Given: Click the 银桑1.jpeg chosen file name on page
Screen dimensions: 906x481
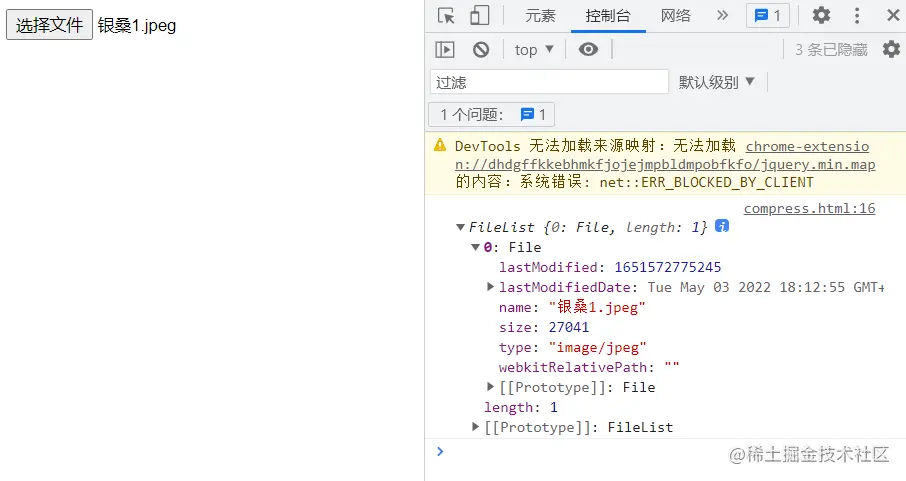Looking at the screenshot, I should 137,25.
